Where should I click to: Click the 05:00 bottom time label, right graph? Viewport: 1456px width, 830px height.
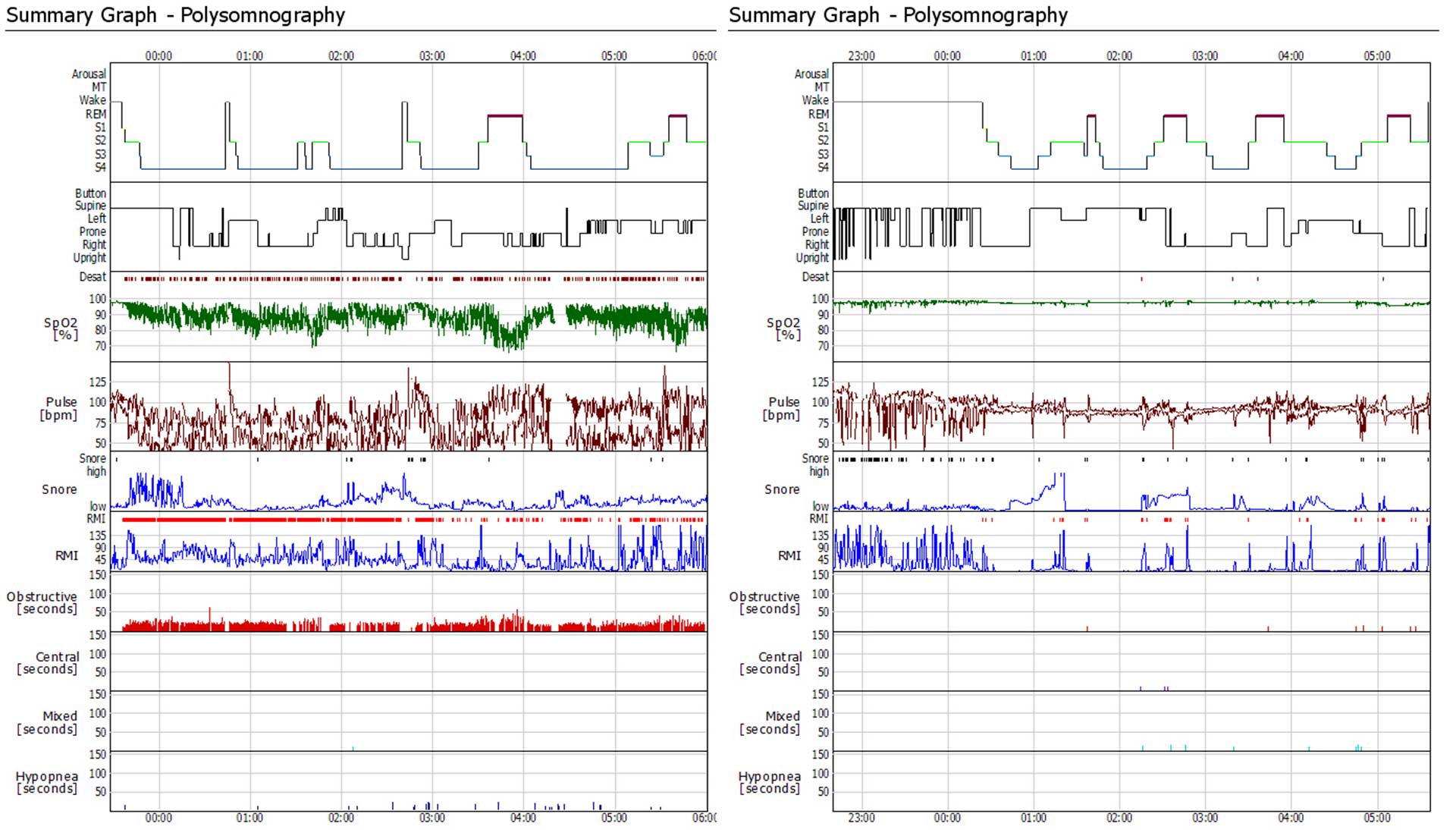pos(1377,817)
